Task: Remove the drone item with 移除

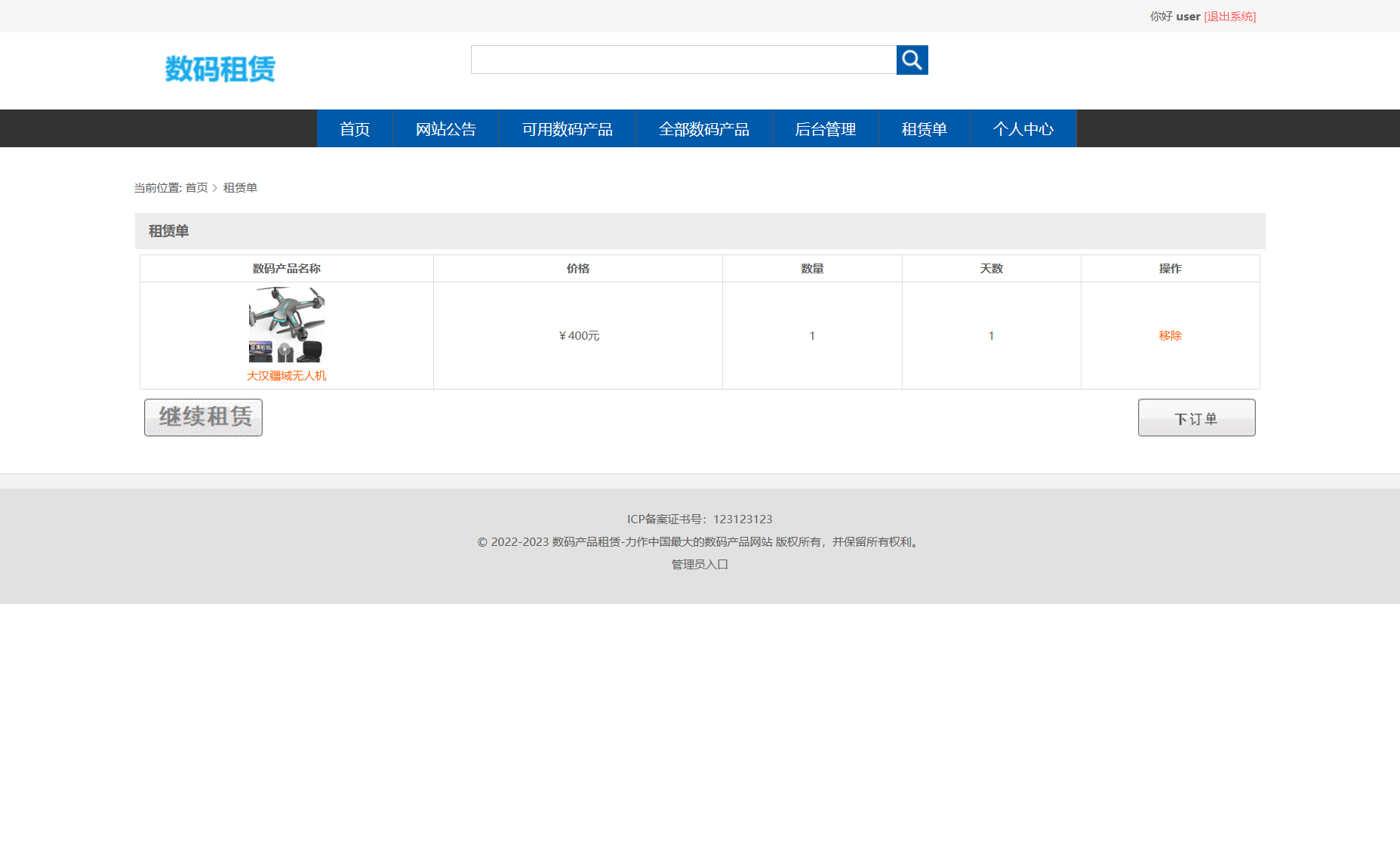Action: click(x=1171, y=335)
